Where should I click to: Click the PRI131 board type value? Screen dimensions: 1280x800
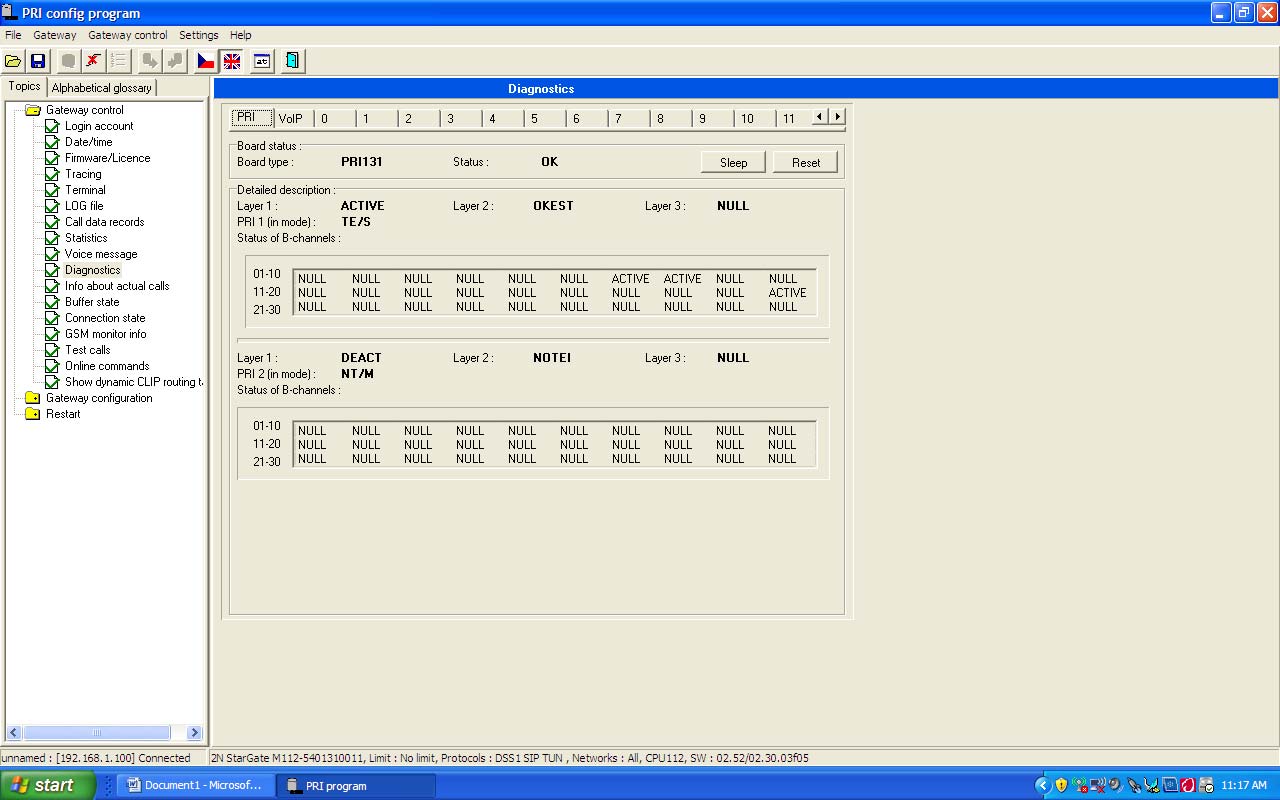[x=362, y=162]
